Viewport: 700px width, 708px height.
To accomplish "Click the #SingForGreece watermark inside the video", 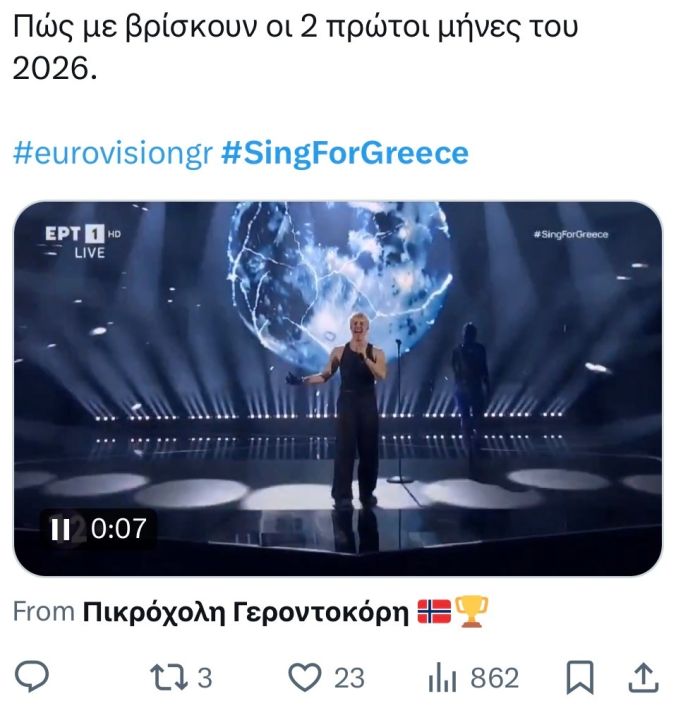I will coord(572,234).
